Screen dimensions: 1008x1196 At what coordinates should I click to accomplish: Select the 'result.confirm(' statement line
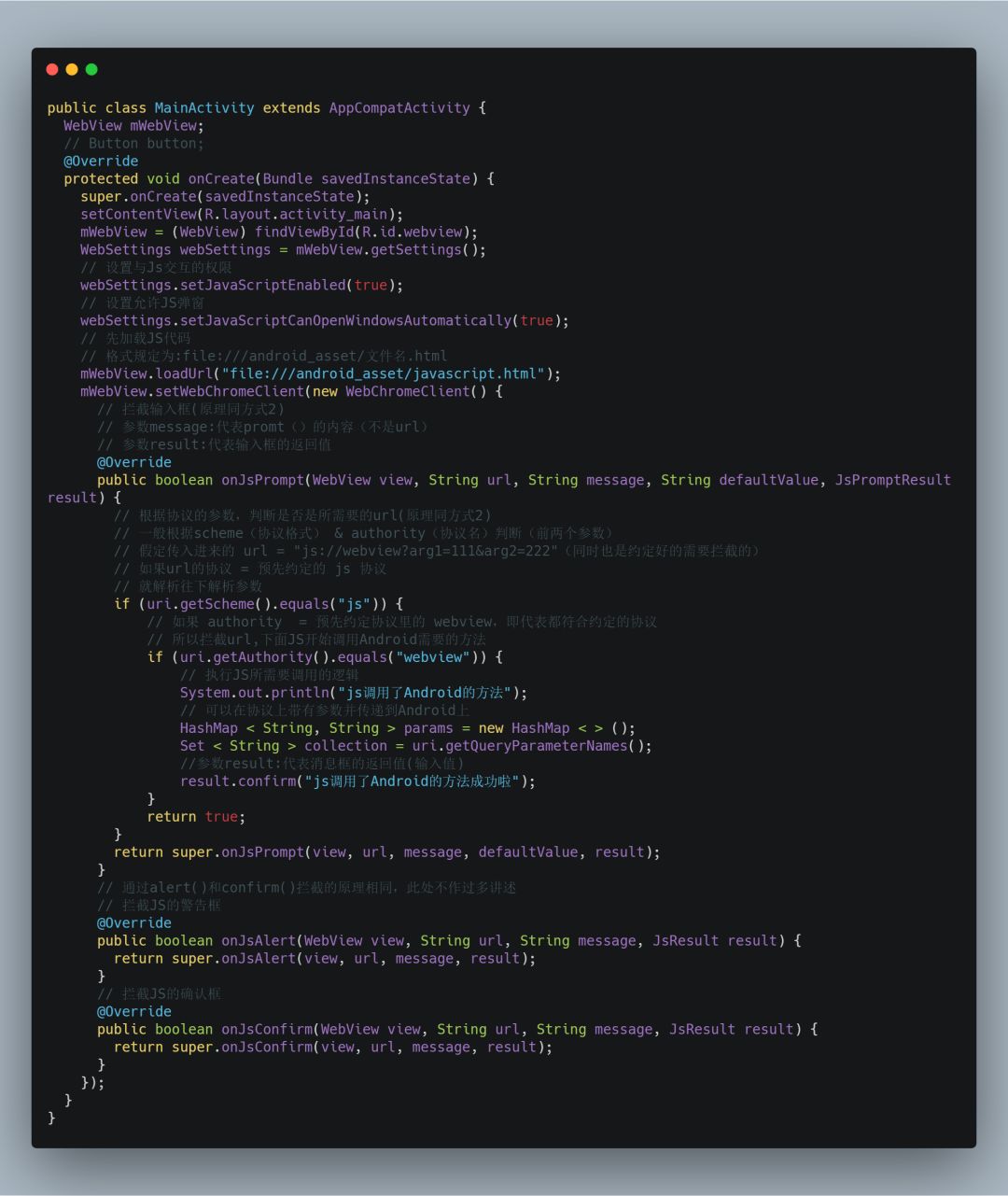click(358, 782)
